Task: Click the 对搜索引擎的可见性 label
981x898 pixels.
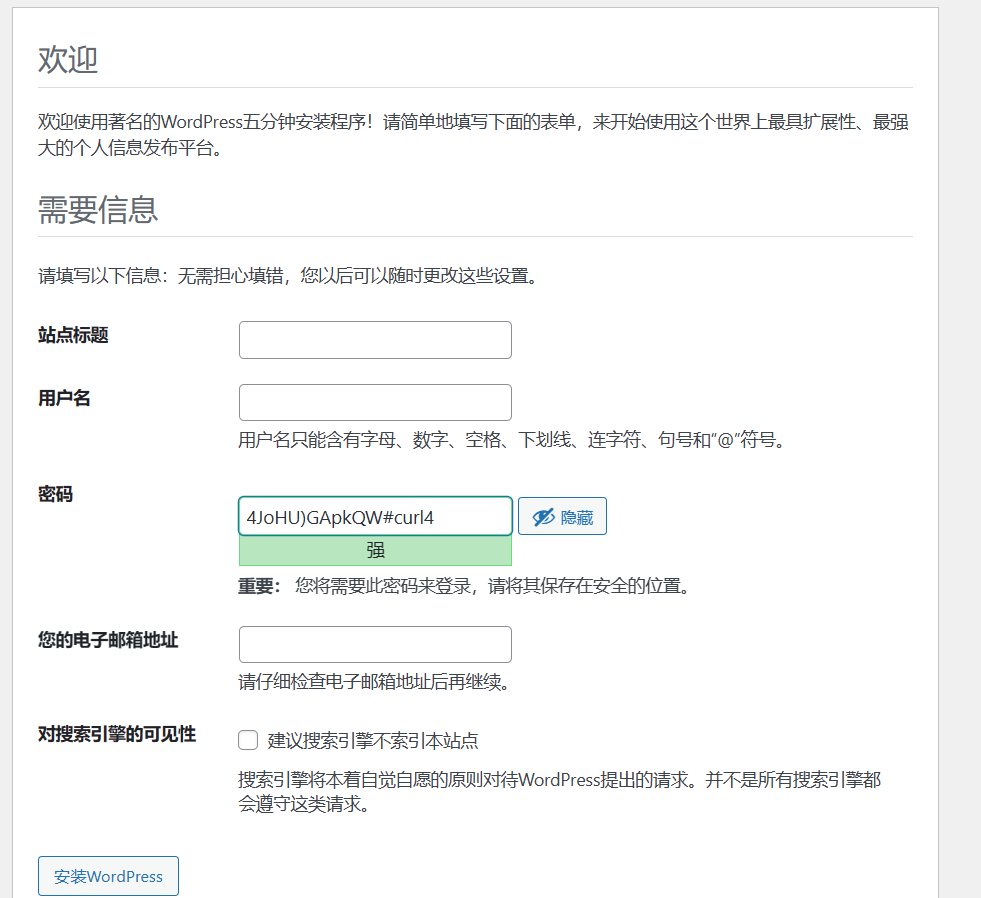Action: click(117, 735)
